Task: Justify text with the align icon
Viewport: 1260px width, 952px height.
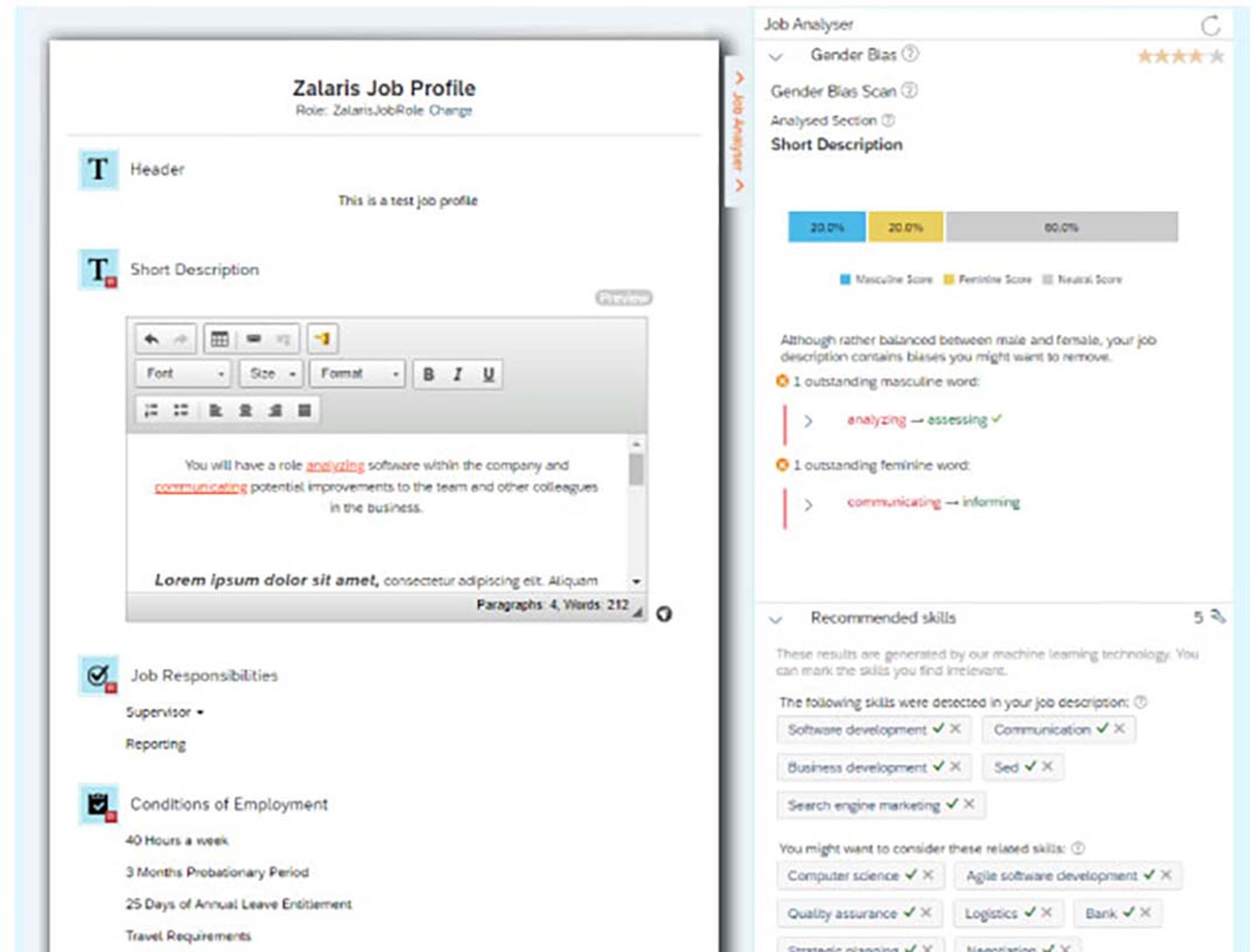Action: pos(305,410)
